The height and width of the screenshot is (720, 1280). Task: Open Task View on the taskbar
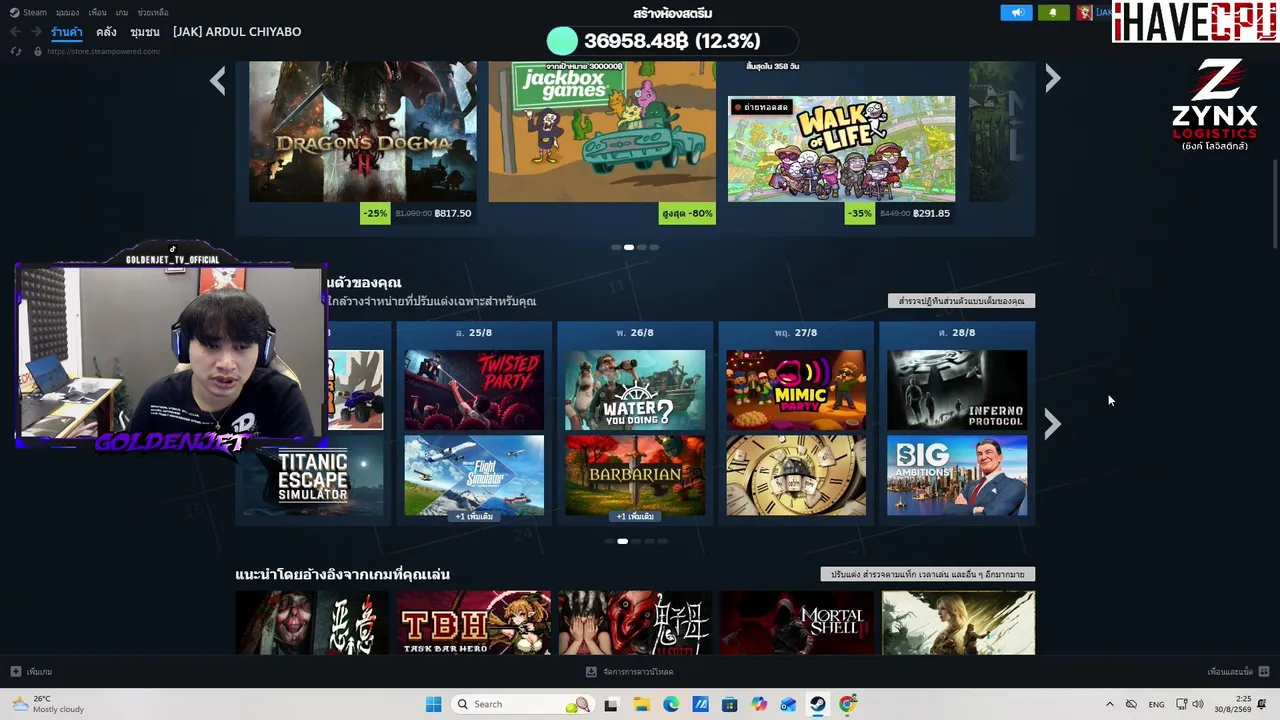coord(611,704)
